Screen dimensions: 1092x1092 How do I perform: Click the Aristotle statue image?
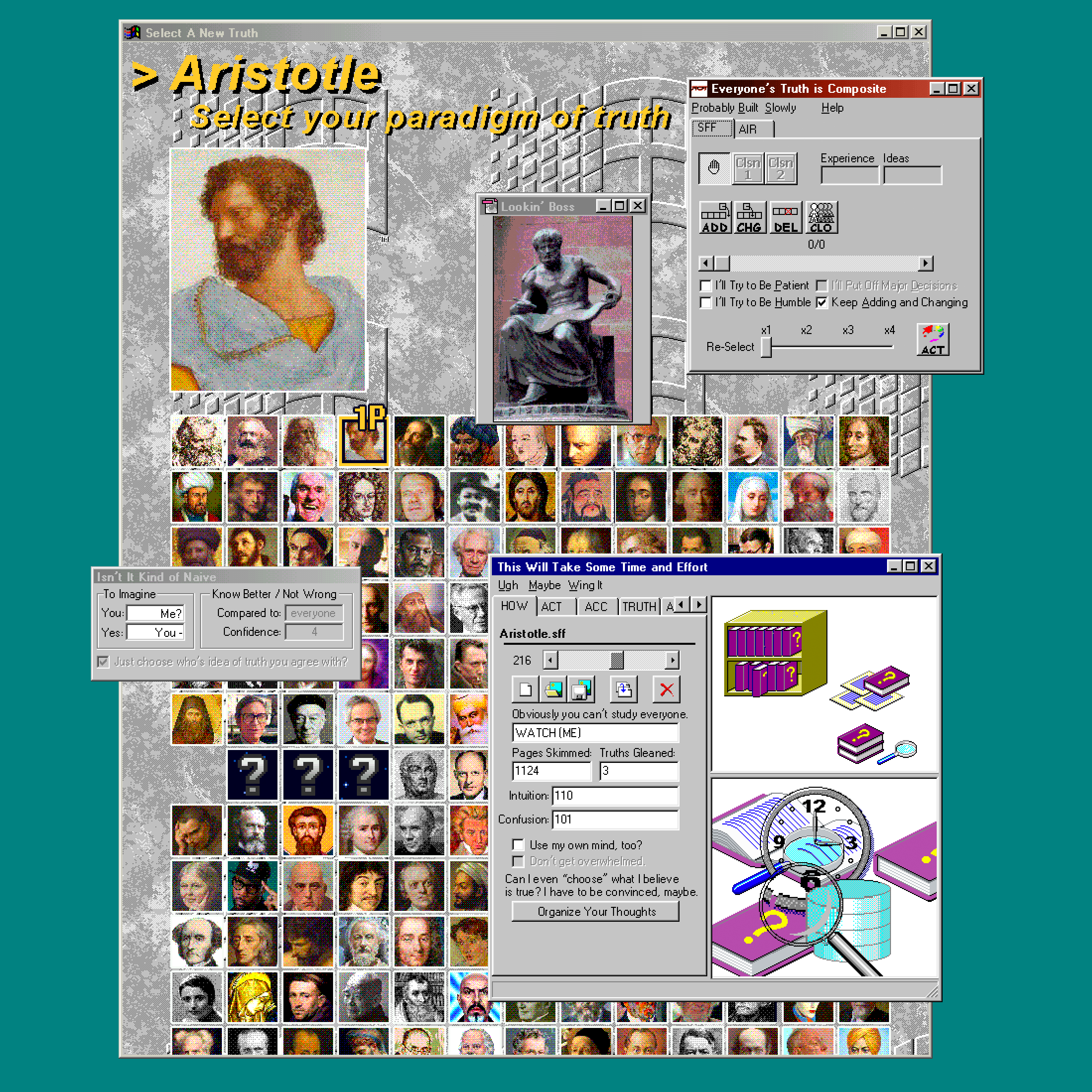pyautogui.click(x=563, y=318)
